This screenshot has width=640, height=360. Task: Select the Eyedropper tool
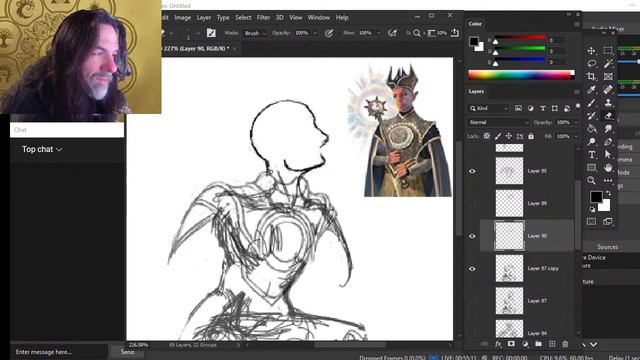pos(591,89)
